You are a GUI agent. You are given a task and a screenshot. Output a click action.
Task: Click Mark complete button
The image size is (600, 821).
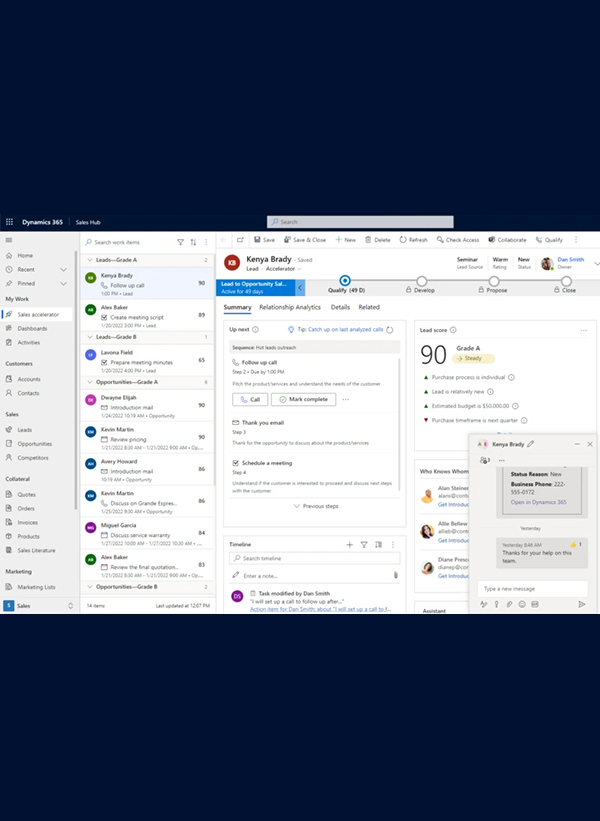(x=303, y=400)
